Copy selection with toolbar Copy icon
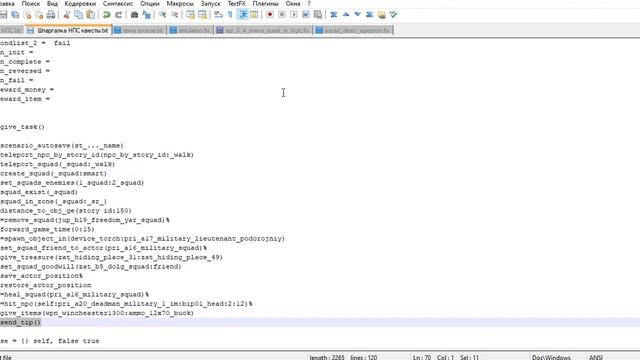Image resolution: width=640 pixels, height=360 pixels. pyautogui.click(x=78, y=15)
